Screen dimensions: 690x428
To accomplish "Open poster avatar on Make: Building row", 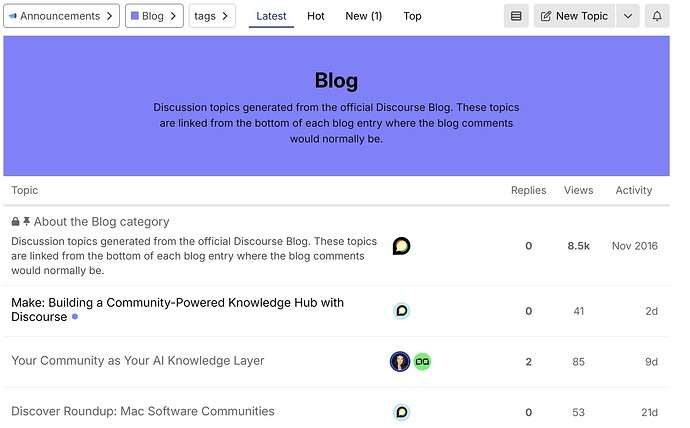I will (x=401, y=311).
